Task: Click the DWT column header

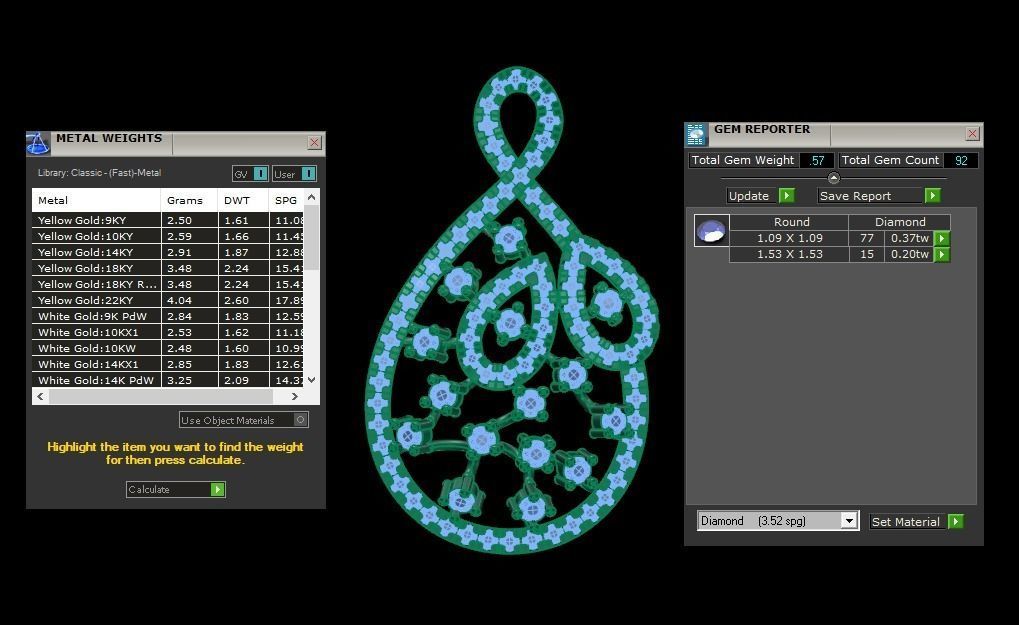Action: [x=243, y=201]
